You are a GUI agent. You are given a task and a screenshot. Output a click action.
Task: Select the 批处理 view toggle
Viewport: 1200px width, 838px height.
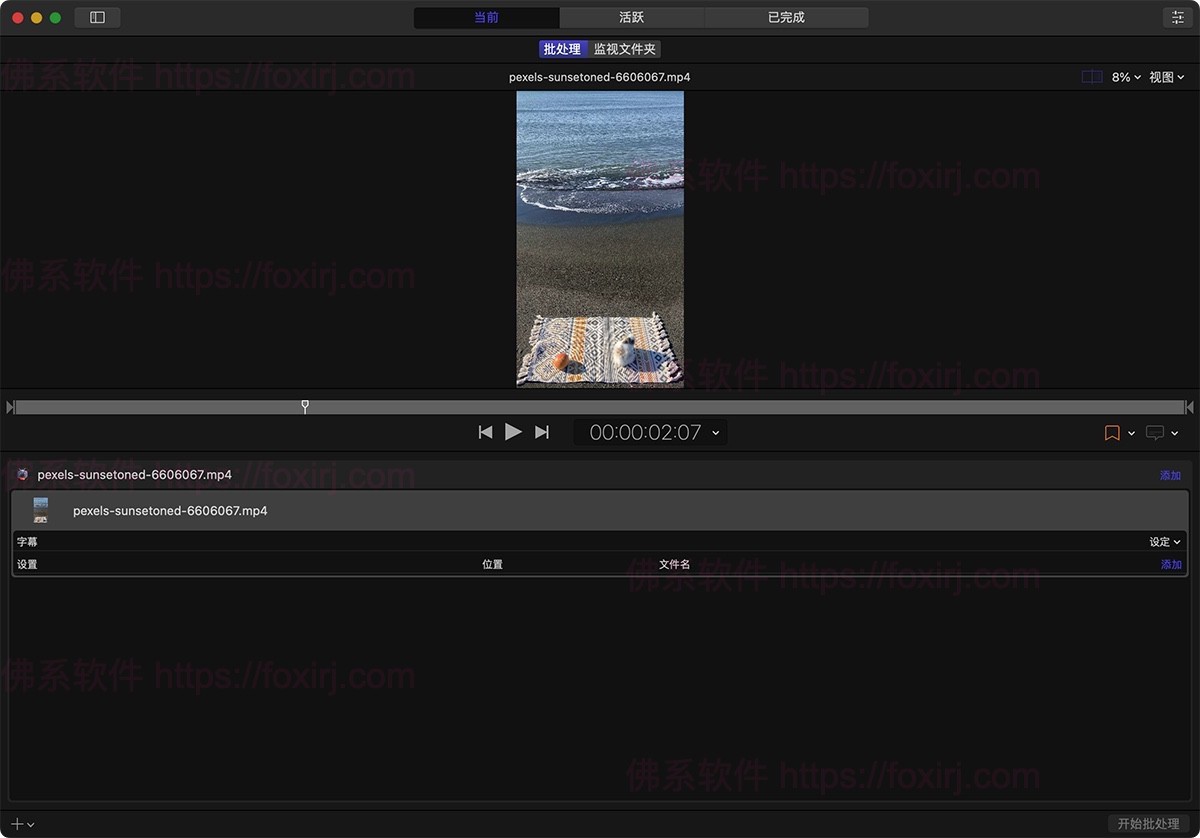click(562, 49)
